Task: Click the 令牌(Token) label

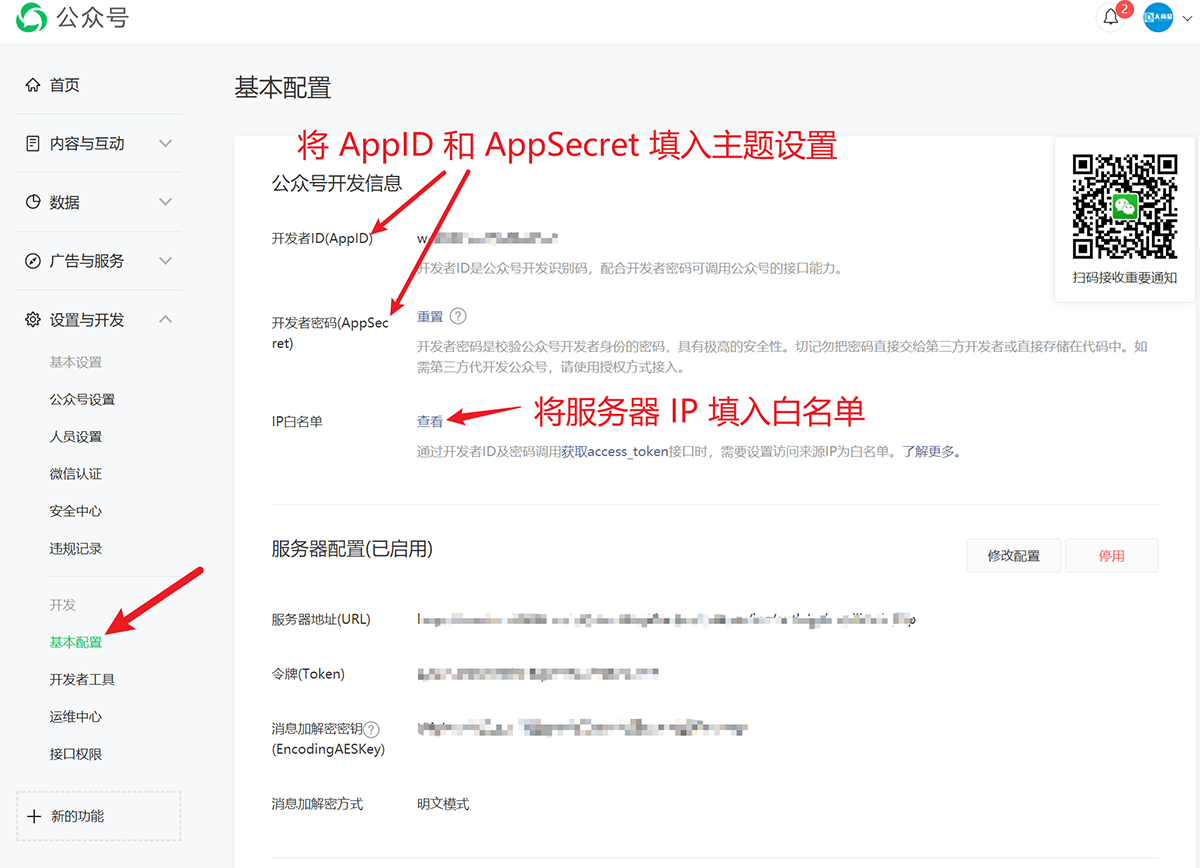Action: (308, 674)
